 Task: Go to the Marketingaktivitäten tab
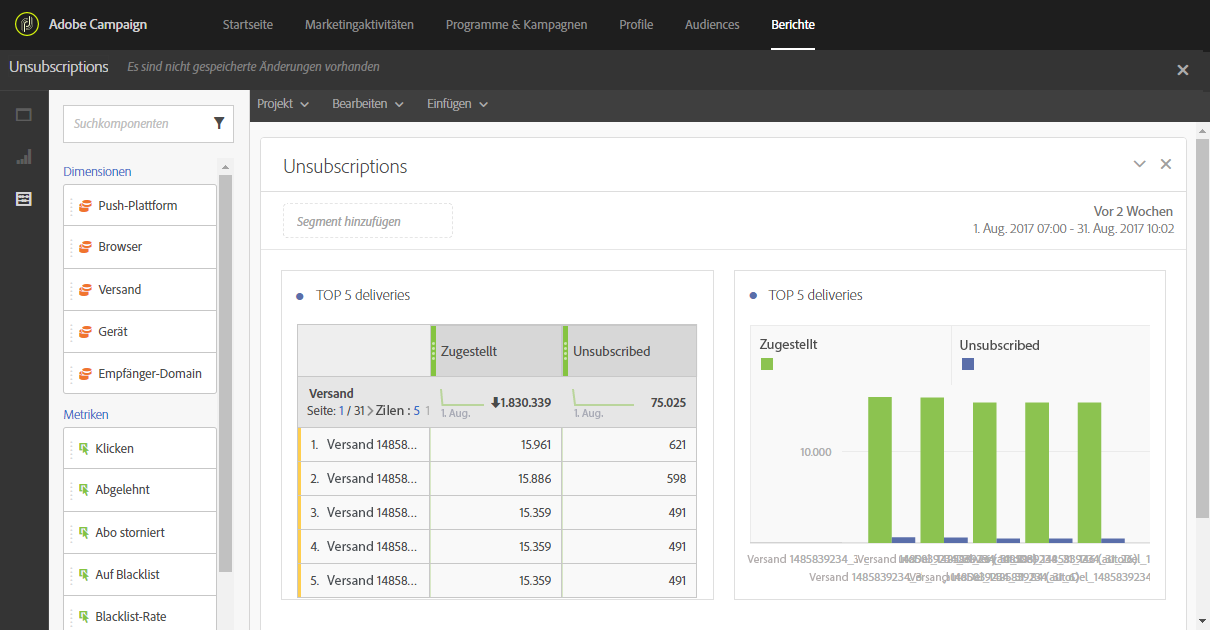[x=359, y=24]
